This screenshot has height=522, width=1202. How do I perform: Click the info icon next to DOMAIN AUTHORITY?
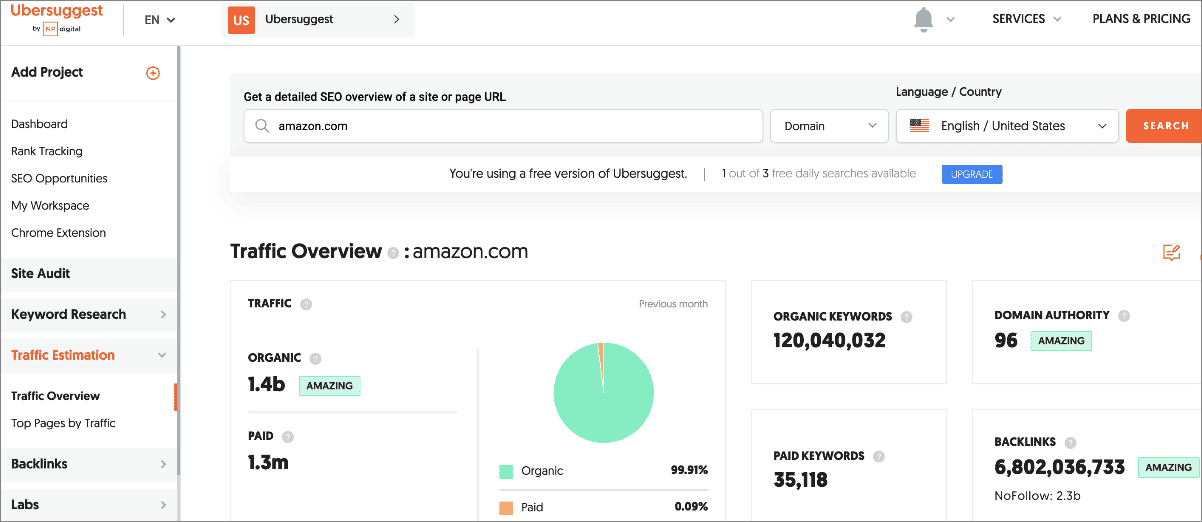tap(1124, 316)
